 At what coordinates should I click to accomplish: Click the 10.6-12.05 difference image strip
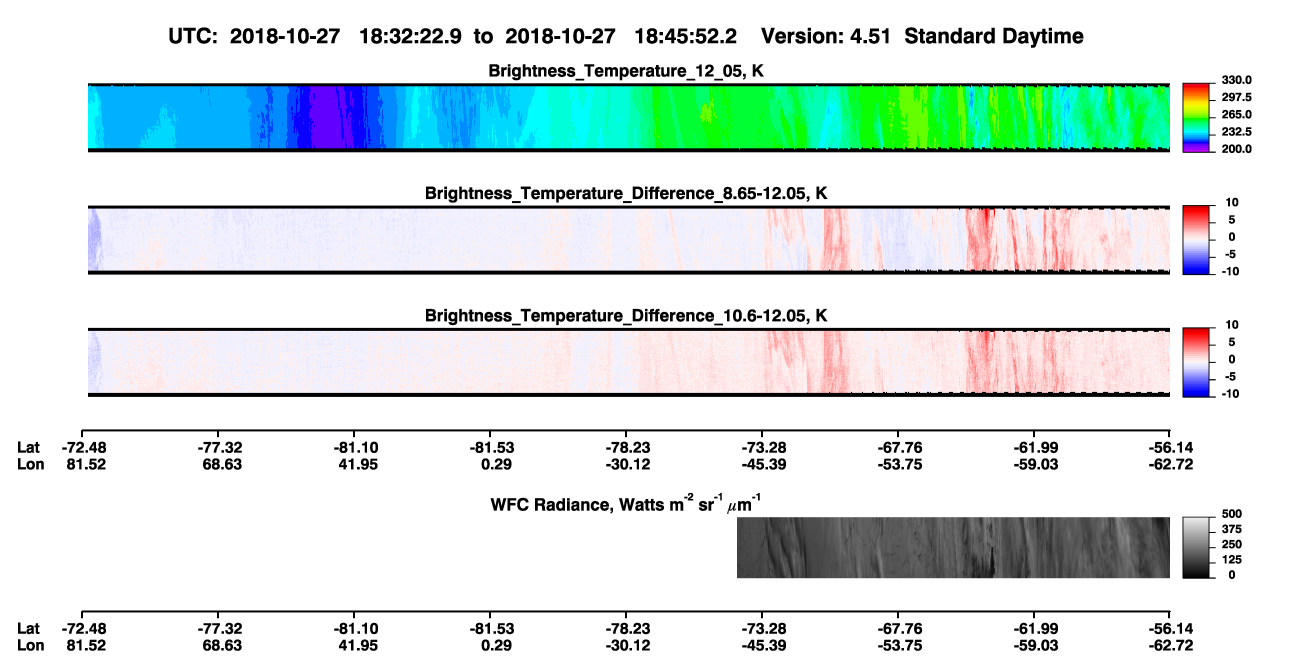coord(629,361)
